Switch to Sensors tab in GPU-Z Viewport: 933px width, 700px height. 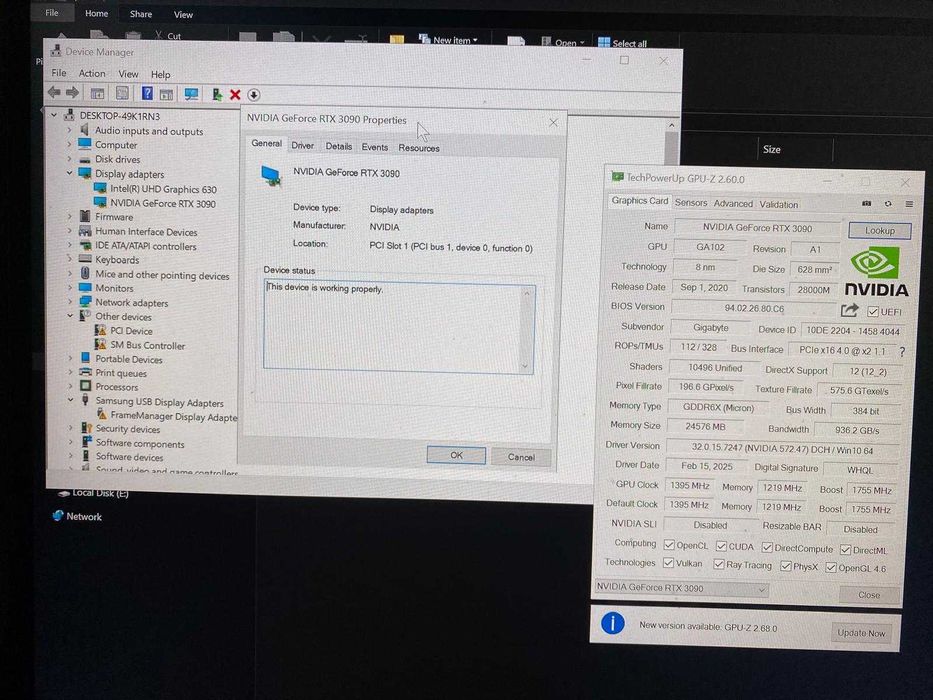691,202
